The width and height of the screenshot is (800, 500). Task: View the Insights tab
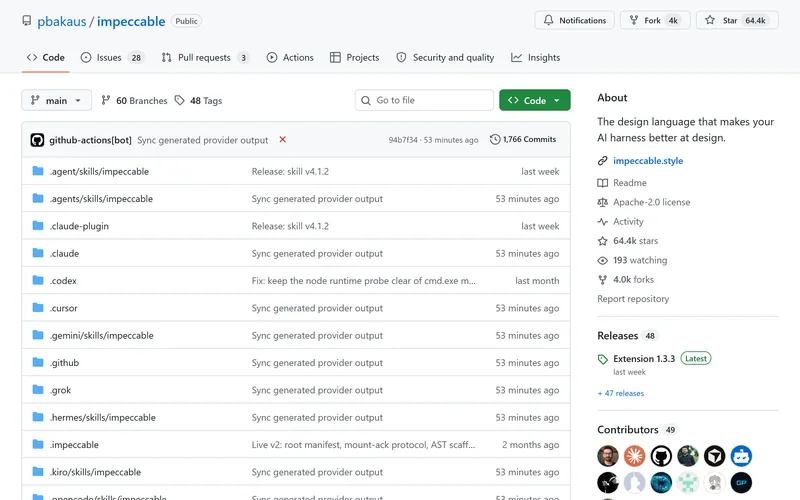pyautogui.click(x=536, y=58)
